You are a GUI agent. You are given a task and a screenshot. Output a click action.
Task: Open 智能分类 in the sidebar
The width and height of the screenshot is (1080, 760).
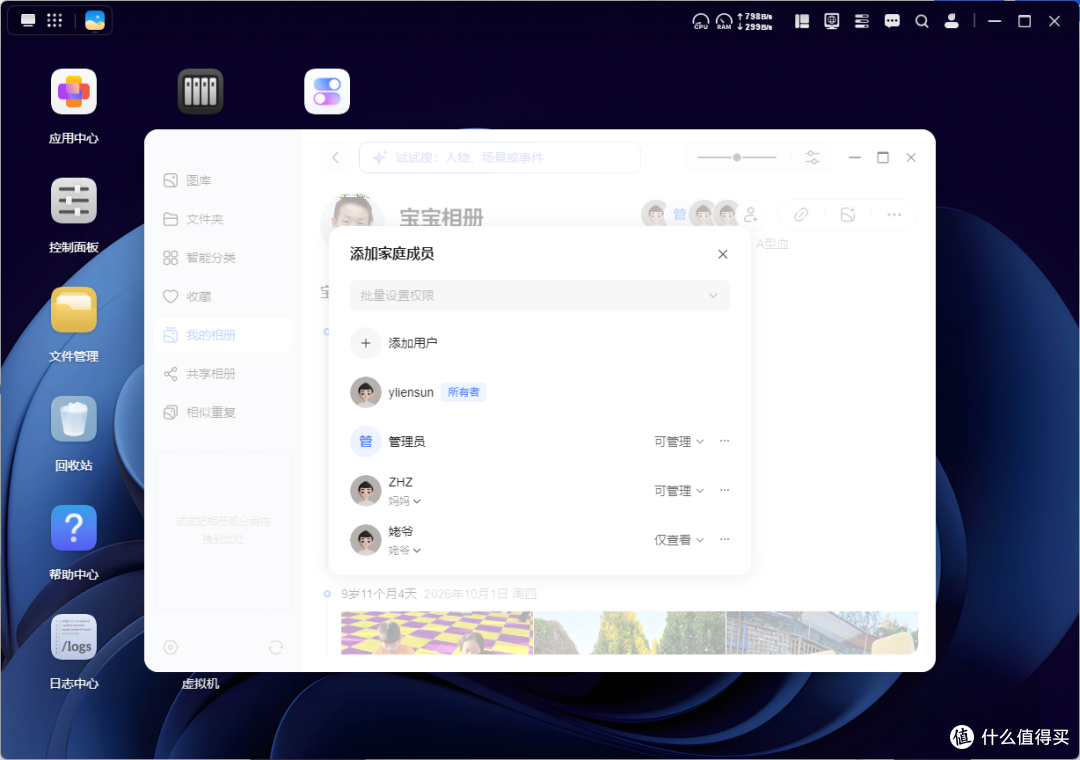tap(223, 258)
